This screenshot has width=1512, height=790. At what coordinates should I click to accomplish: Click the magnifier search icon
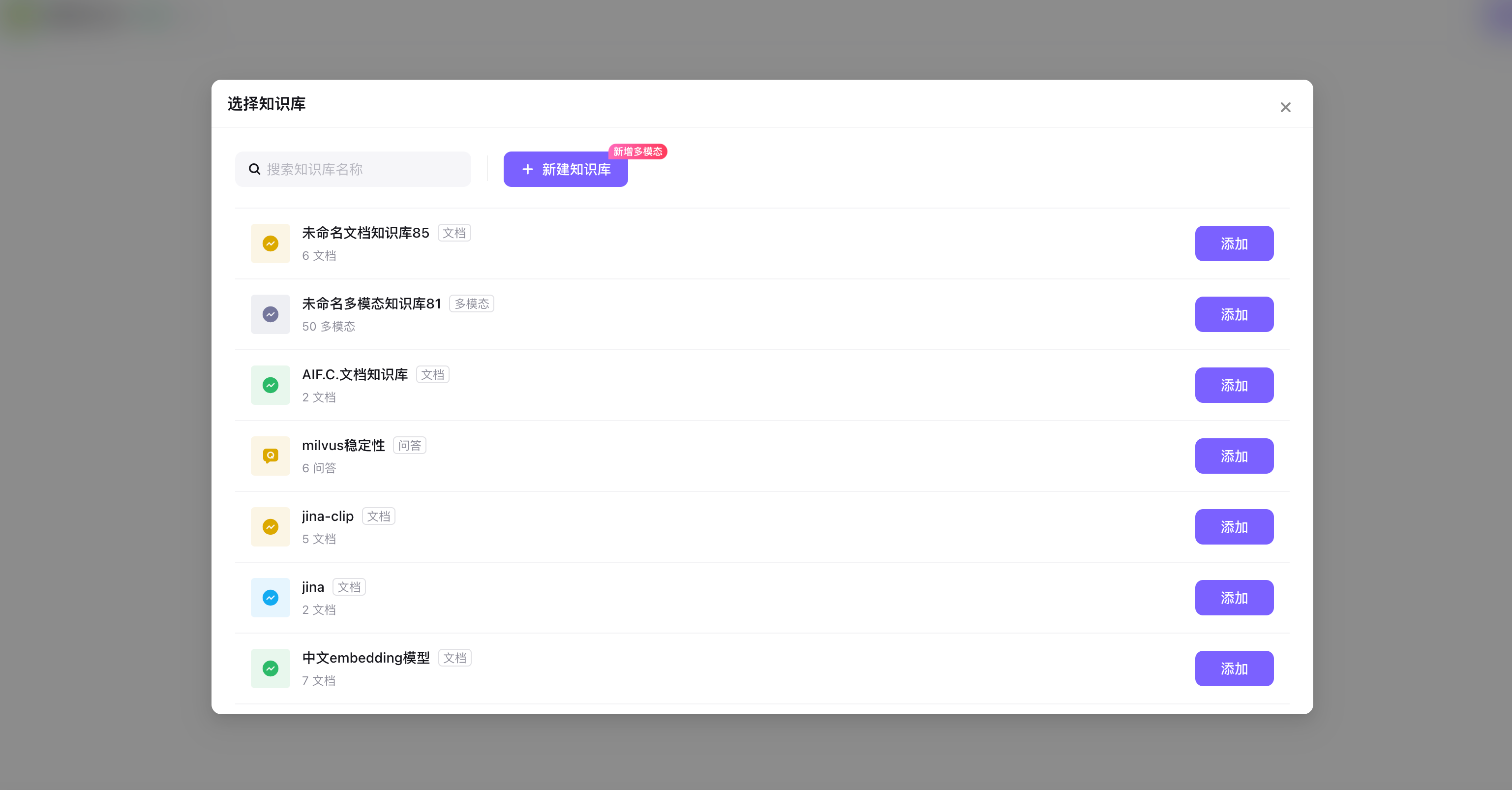254,170
